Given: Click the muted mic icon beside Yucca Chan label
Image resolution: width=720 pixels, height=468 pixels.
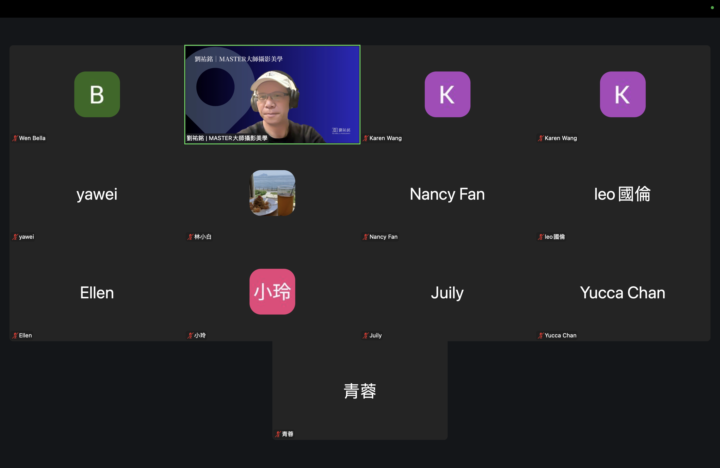Looking at the screenshot, I should point(540,336).
